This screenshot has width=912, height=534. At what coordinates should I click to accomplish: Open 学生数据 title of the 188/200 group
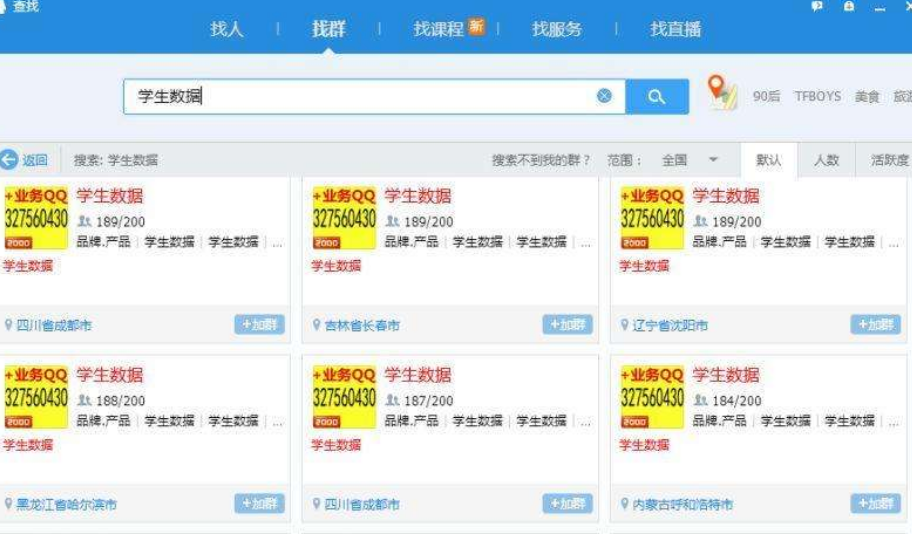point(109,375)
